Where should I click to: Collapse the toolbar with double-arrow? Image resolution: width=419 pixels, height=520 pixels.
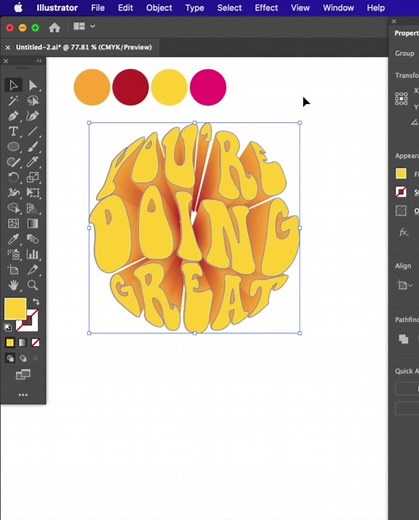pos(39,61)
